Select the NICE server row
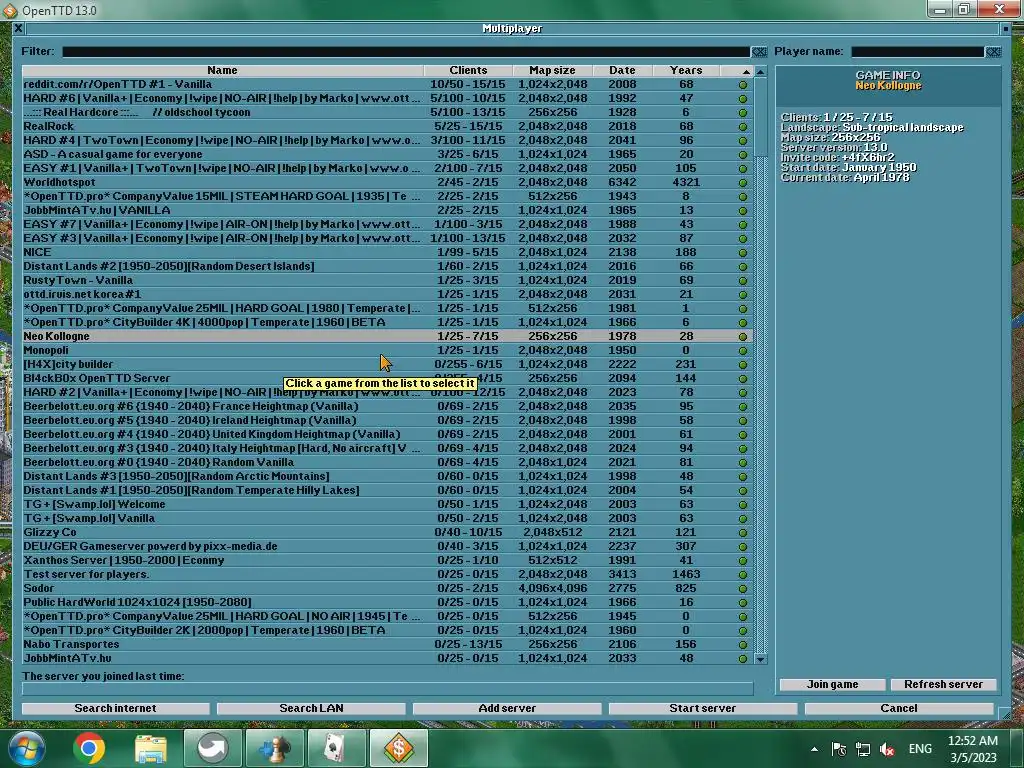This screenshot has height=768, width=1024. coord(387,253)
